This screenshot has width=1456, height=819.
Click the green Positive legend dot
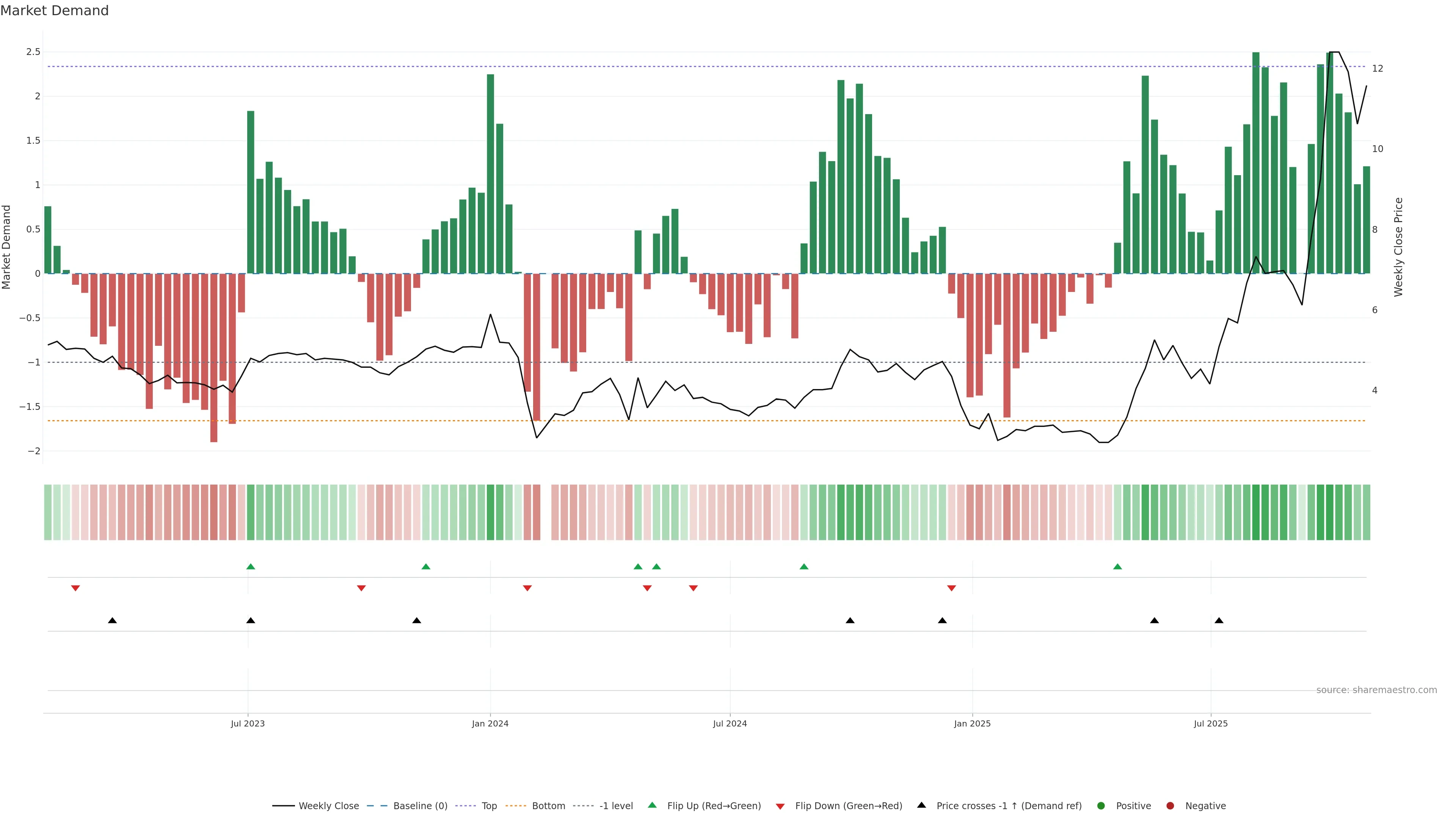click(1101, 806)
